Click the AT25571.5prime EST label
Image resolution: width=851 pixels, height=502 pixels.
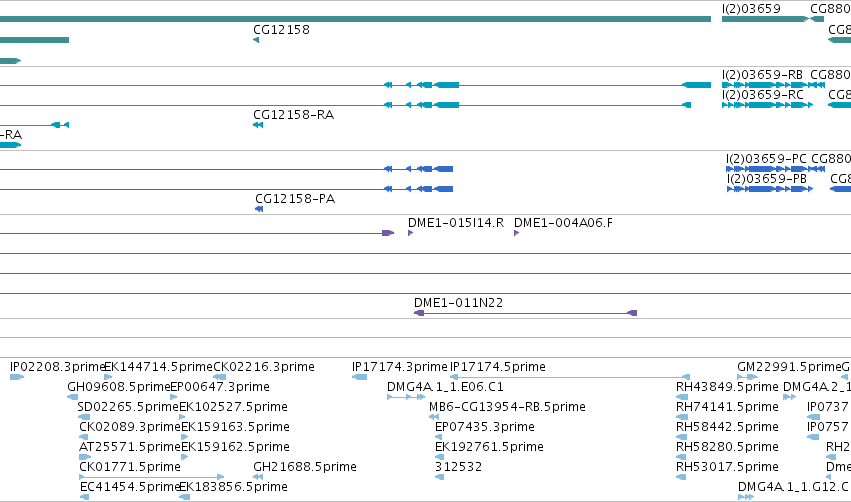pyautogui.click(x=130, y=447)
